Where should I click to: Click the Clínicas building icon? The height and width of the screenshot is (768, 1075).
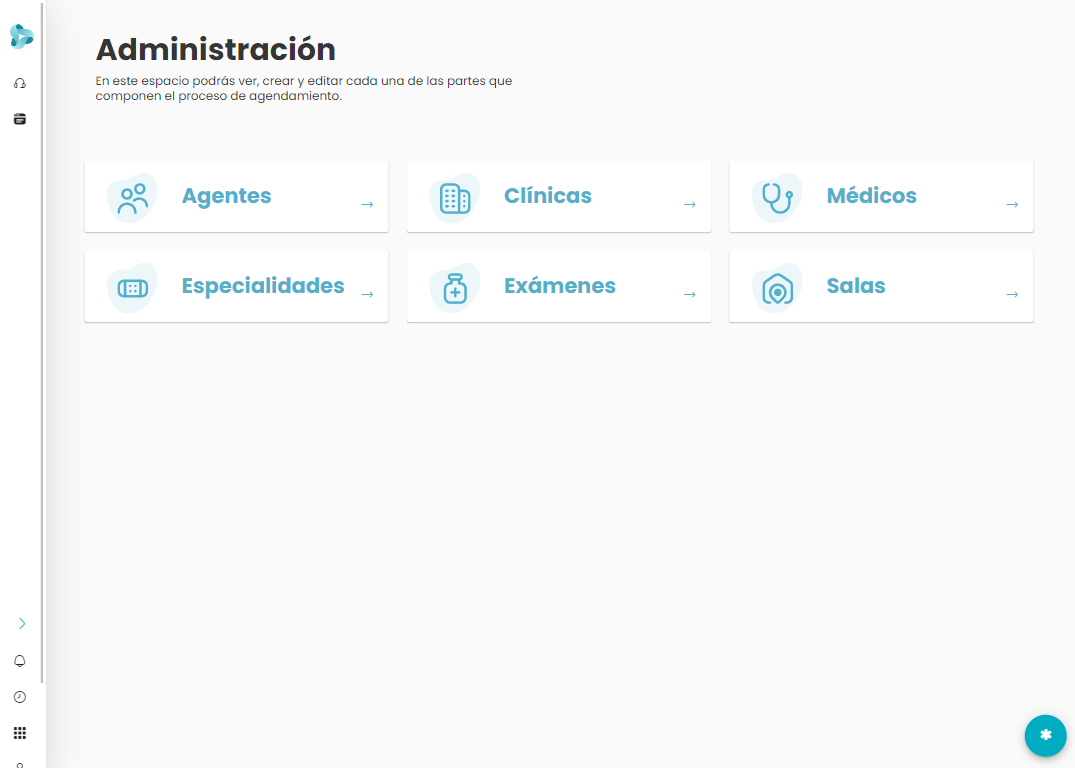[x=455, y=198]
